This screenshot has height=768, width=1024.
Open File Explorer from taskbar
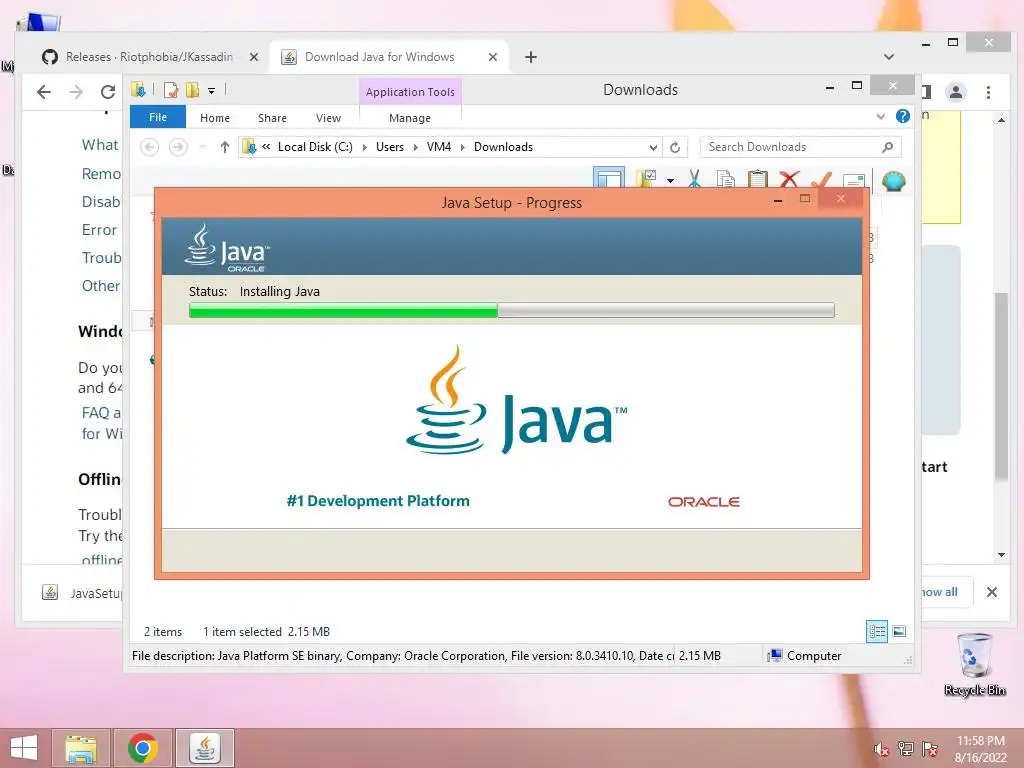(x=81, y=748)
